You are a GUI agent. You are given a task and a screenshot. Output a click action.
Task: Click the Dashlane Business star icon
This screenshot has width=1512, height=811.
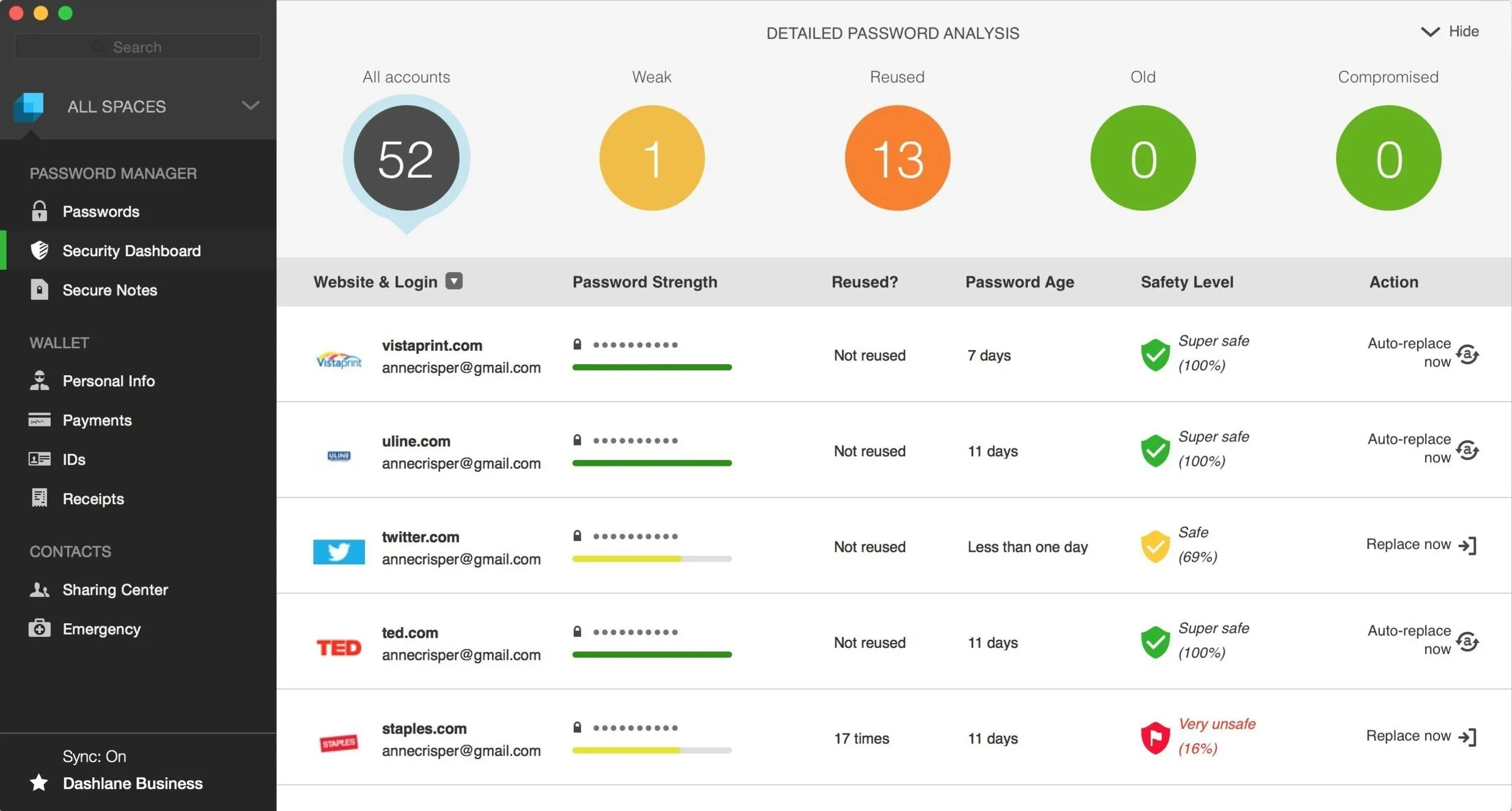pyautogui.click(x=39, y=783)
